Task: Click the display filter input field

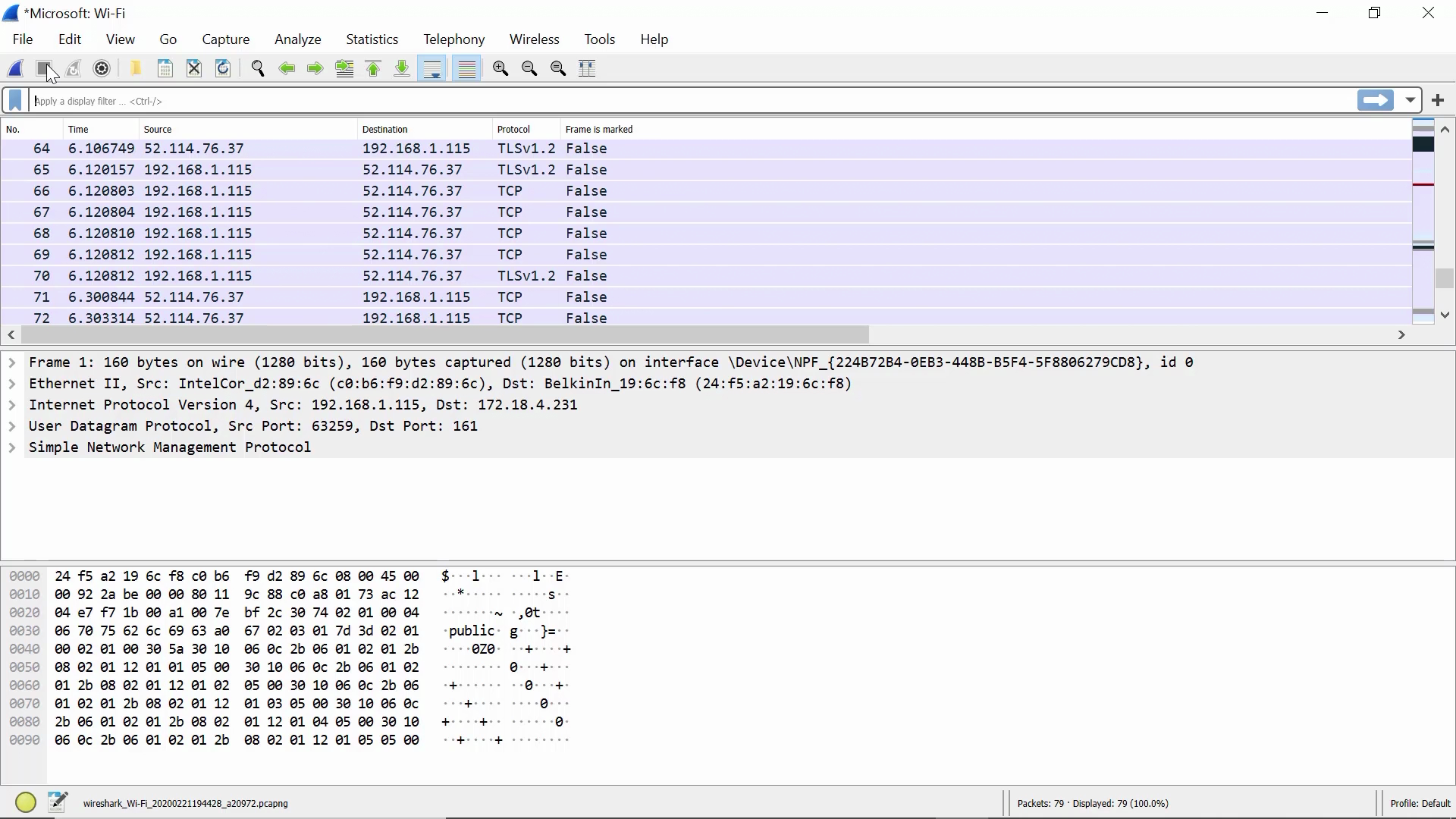Action: [x=692, y=100]
